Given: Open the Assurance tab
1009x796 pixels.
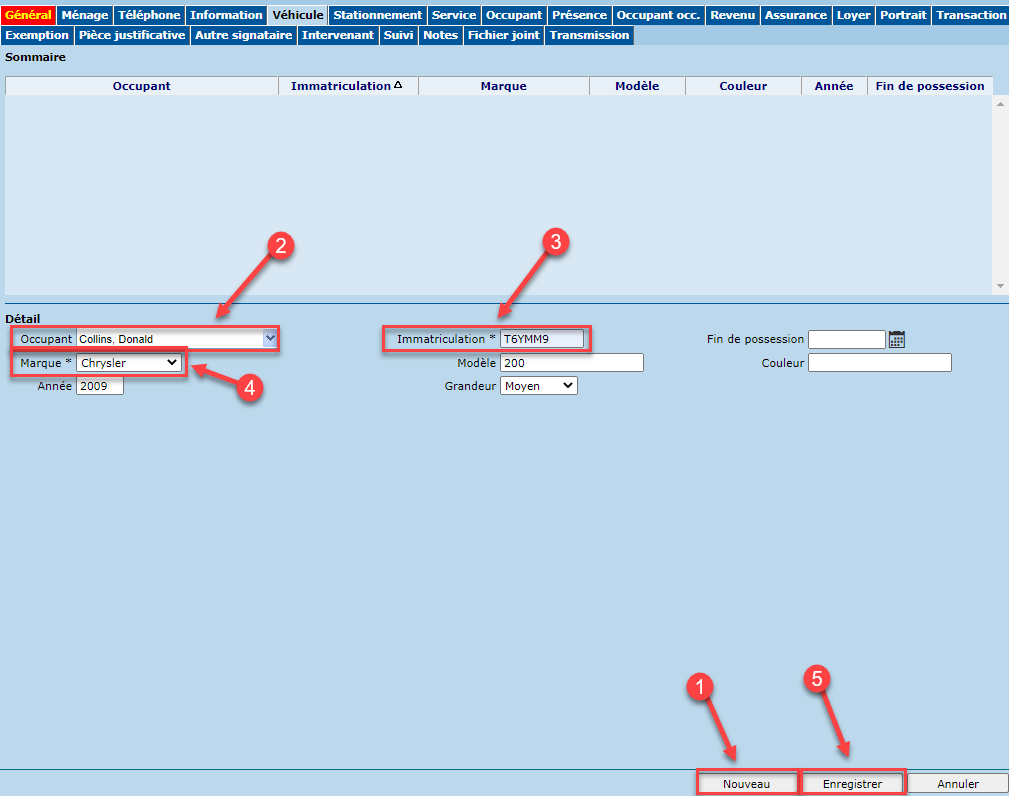Looking at the screenshot, I should pos(795,15).
